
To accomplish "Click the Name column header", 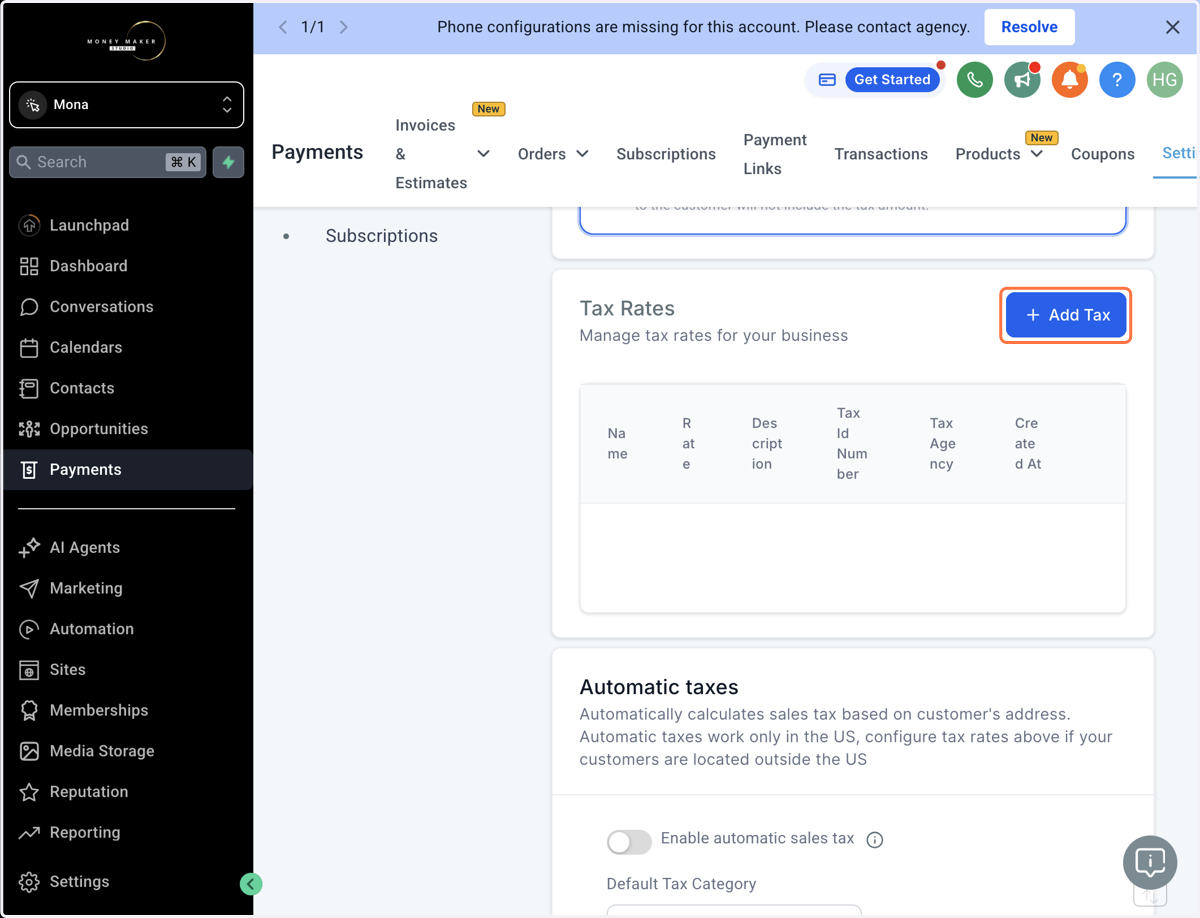I will 618,444.
